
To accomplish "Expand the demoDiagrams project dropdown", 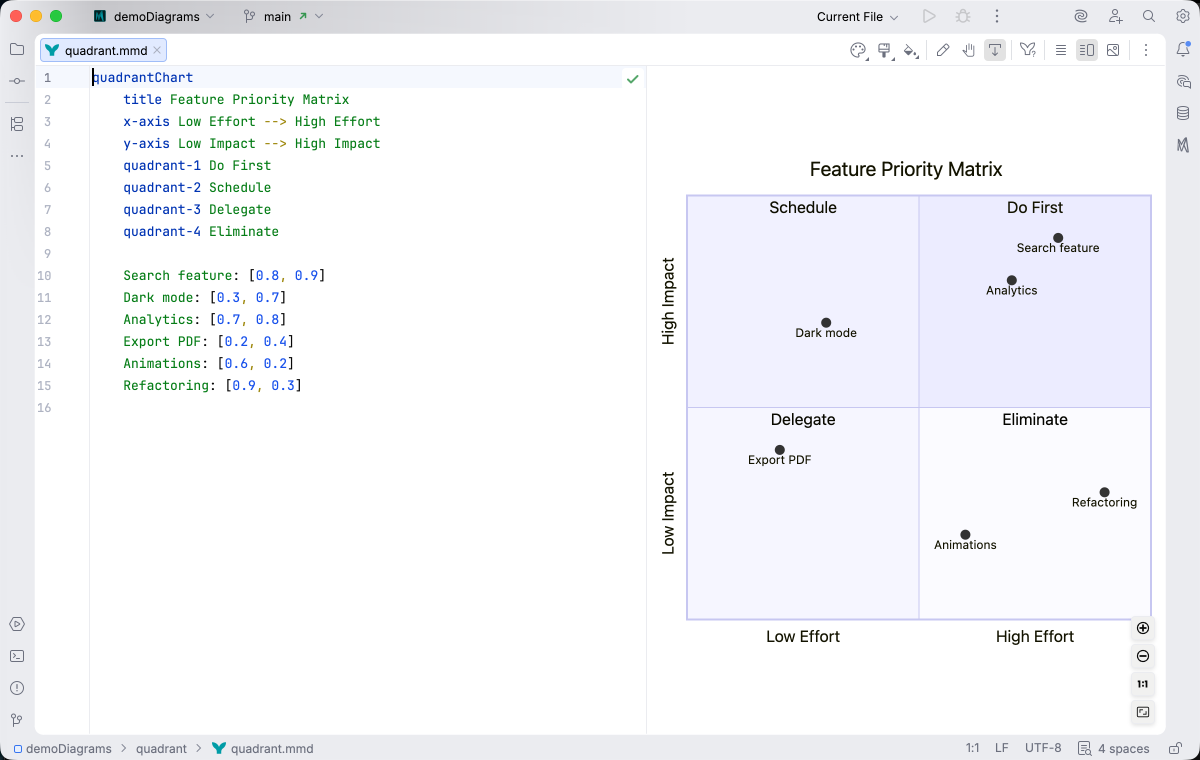I will click(154, 16).
